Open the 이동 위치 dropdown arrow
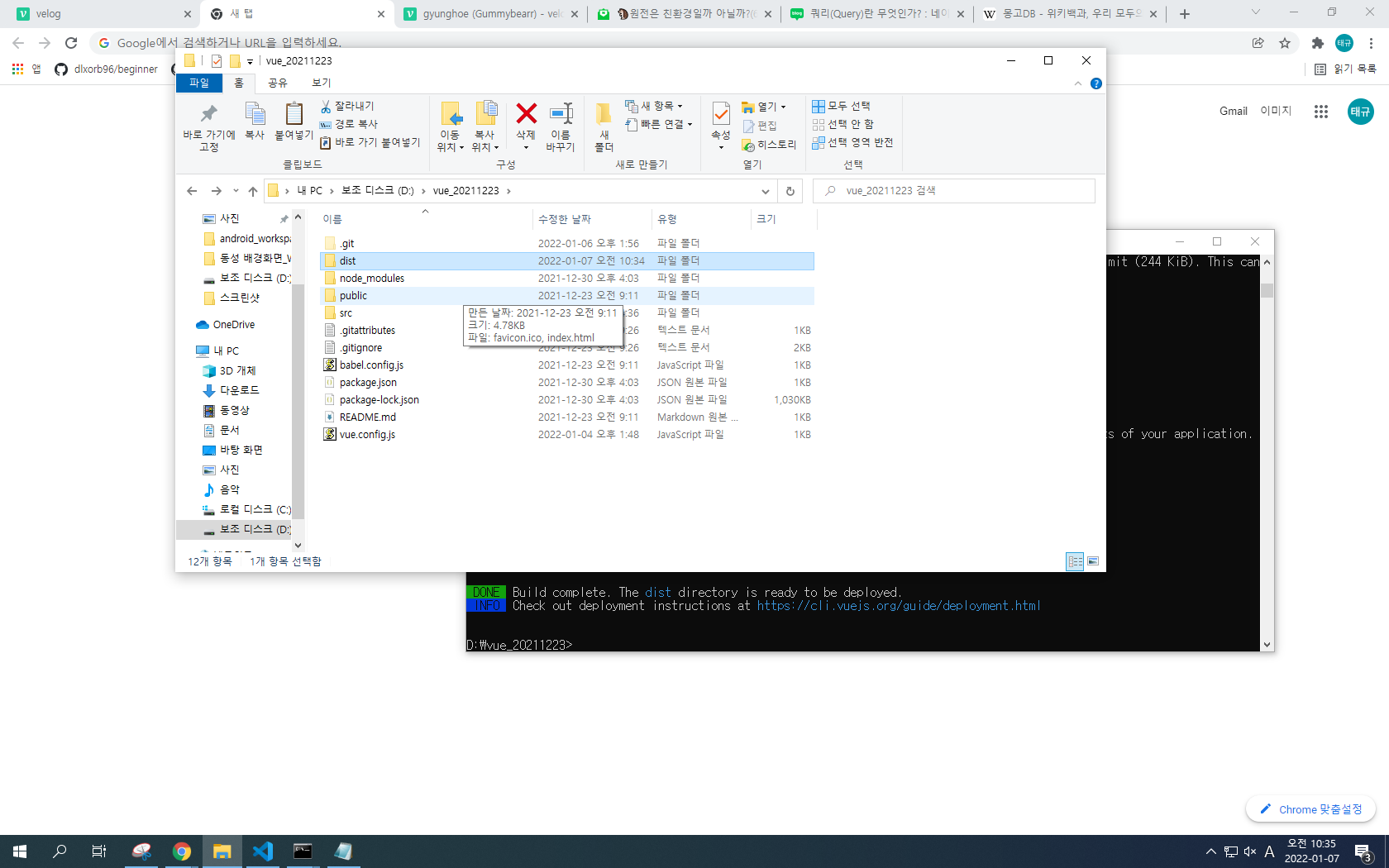 pyautogui.click(x=461, y=149)
